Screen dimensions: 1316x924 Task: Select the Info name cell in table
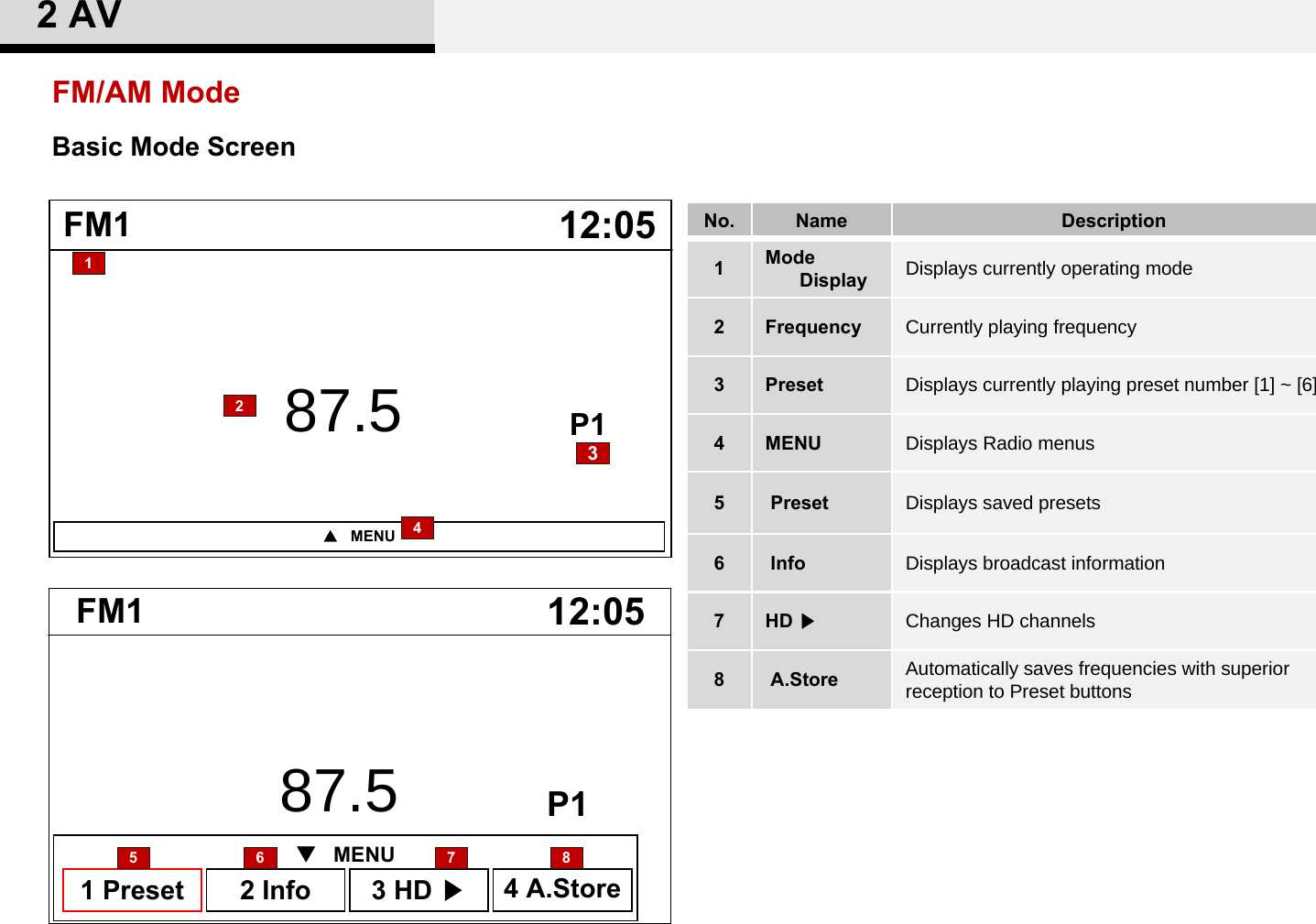(x=821, y=563)
